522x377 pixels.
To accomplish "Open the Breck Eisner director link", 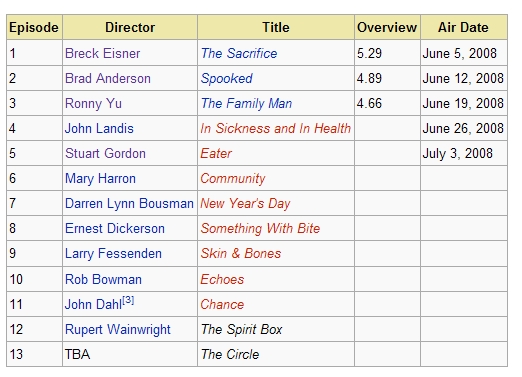I will 102,53.
